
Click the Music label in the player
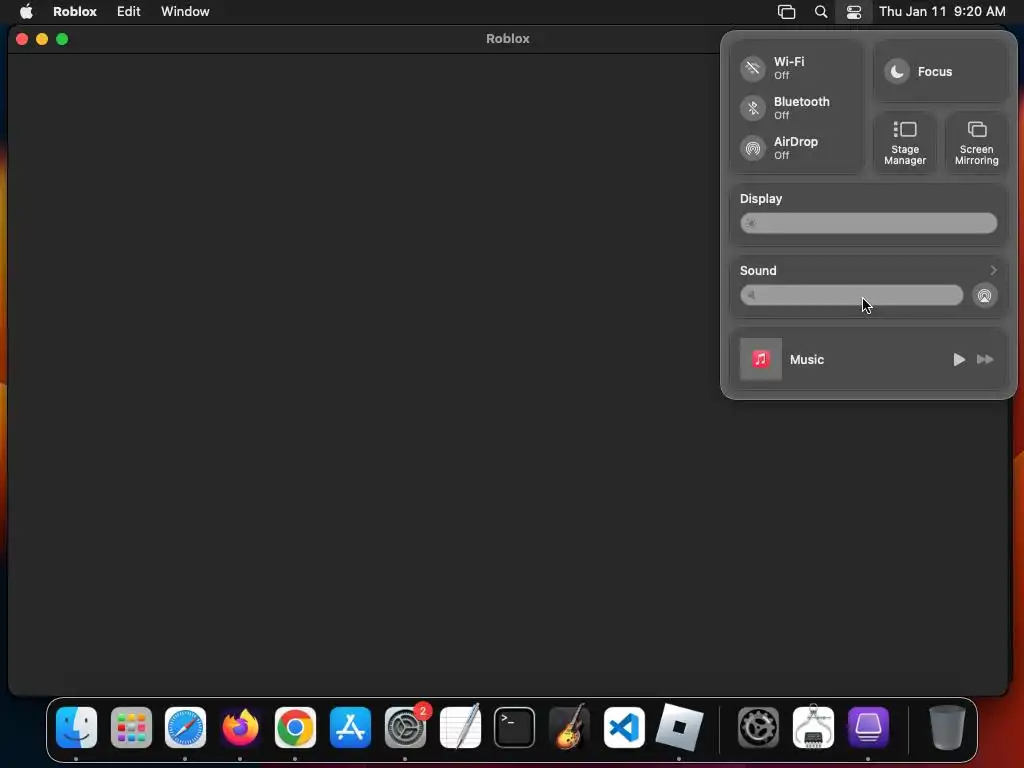click(x=807, y=359)
